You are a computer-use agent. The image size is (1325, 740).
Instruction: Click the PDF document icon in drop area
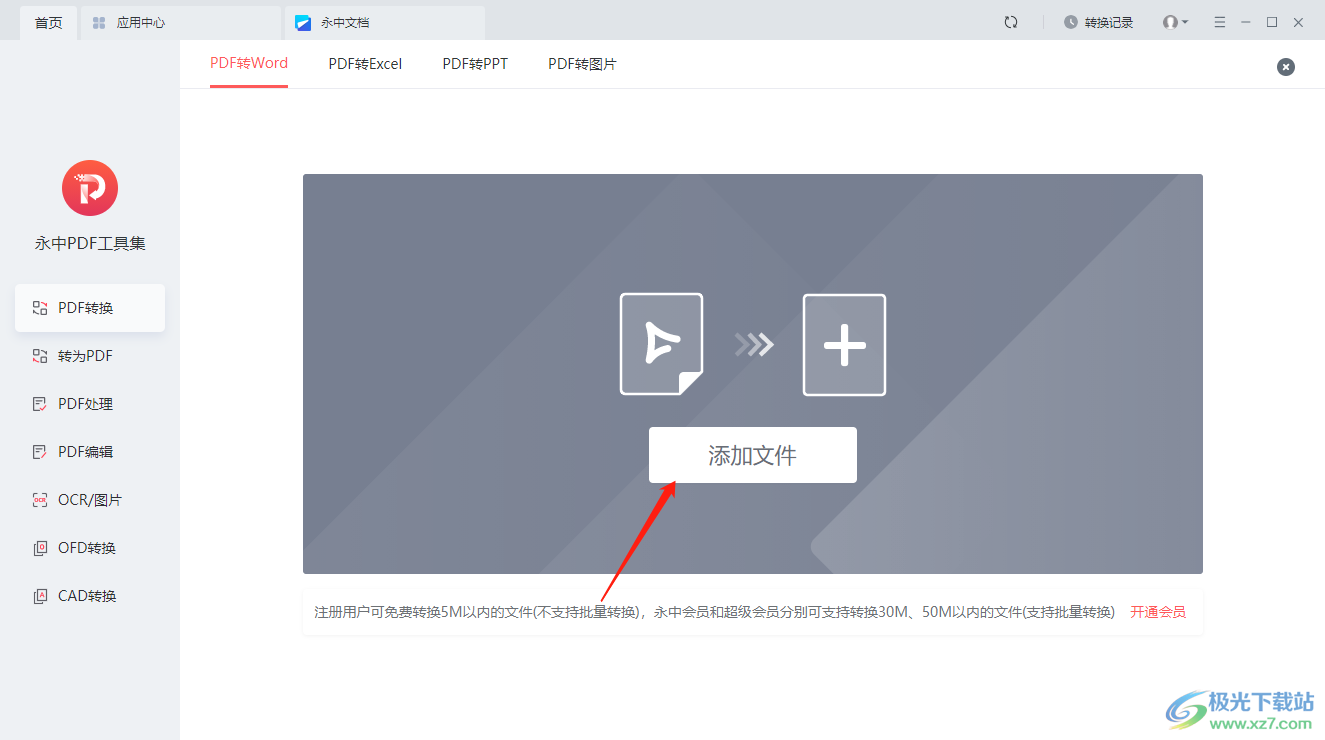(661, 344)
